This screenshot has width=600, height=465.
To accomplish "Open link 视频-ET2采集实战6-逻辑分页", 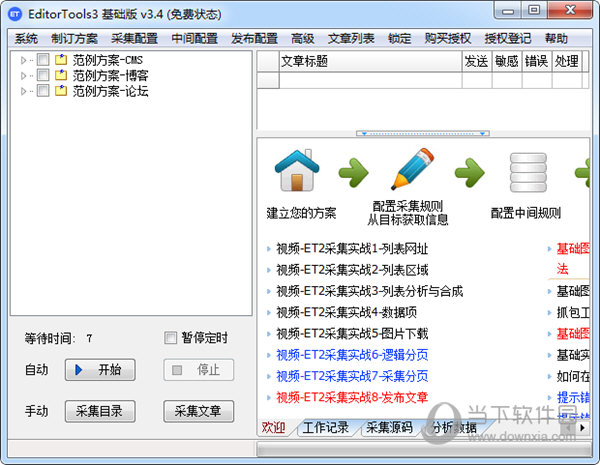I will click(x=352, y=355).
